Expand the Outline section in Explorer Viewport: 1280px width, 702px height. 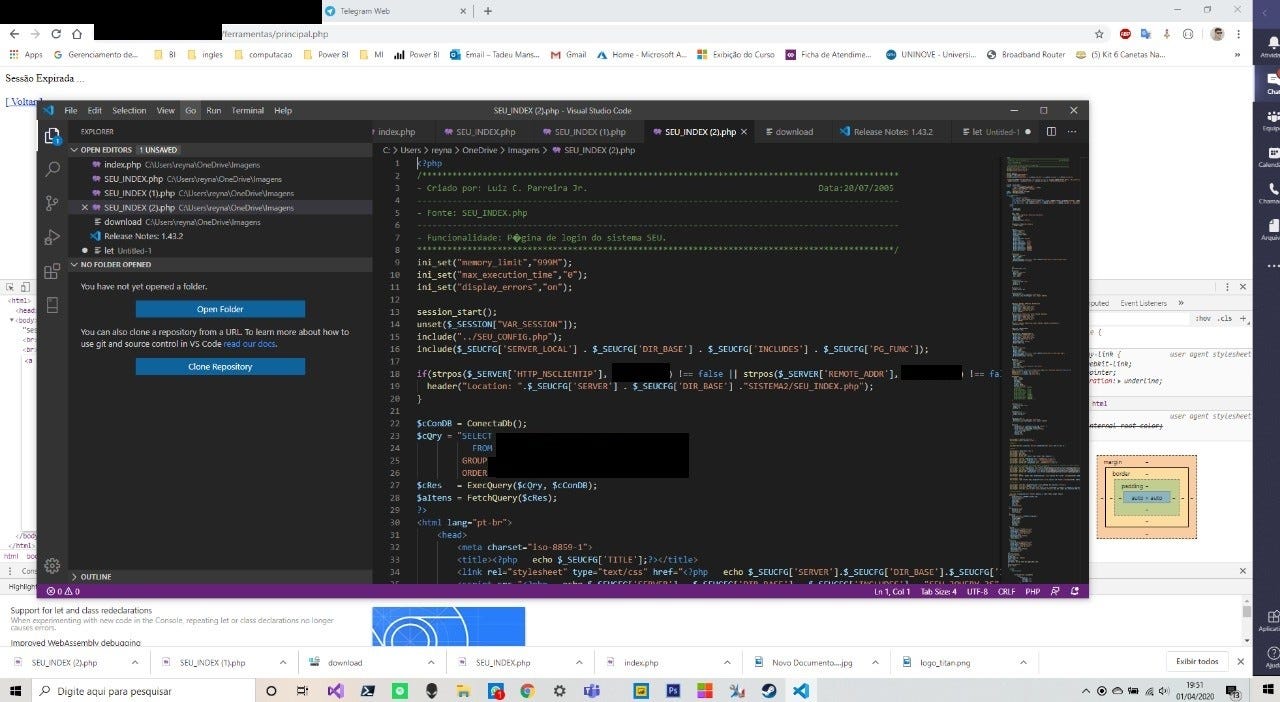(x=97, y=577)
